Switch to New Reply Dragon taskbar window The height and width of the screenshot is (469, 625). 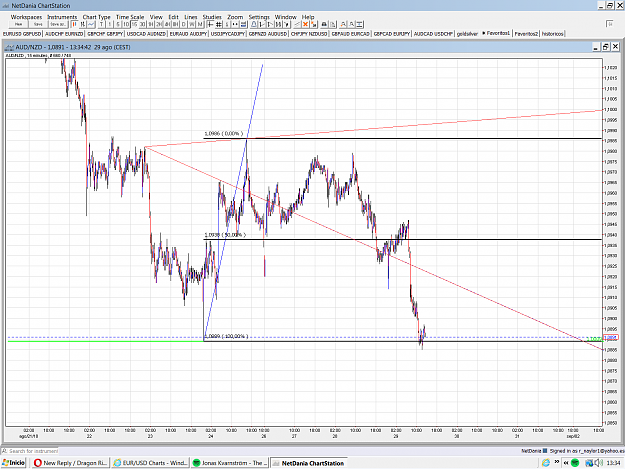[71, 463]
